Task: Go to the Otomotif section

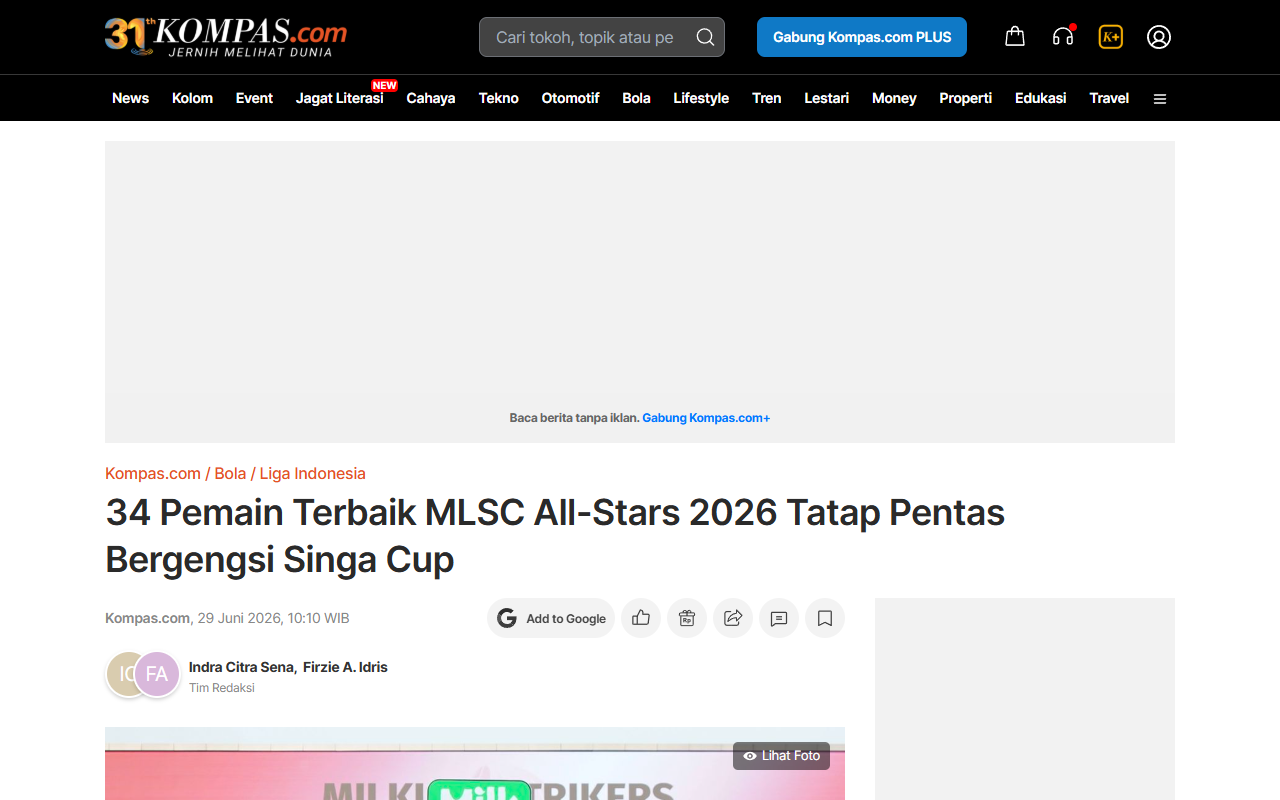Action: coord(571,98)
